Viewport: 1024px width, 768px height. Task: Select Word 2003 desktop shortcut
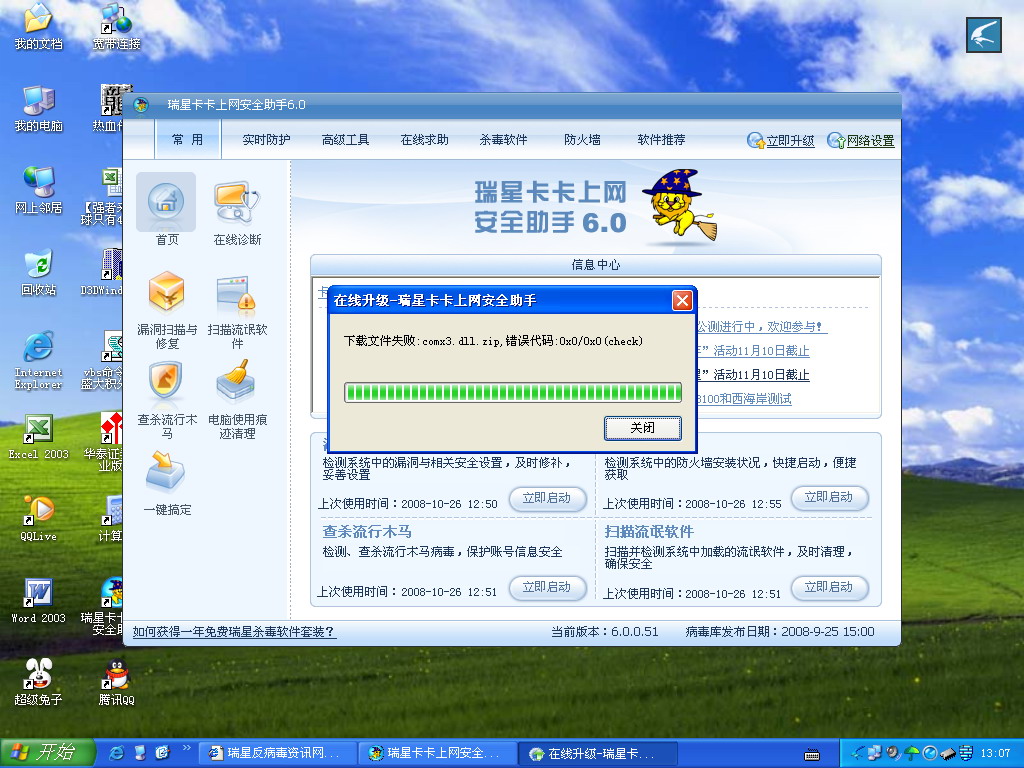39,601
